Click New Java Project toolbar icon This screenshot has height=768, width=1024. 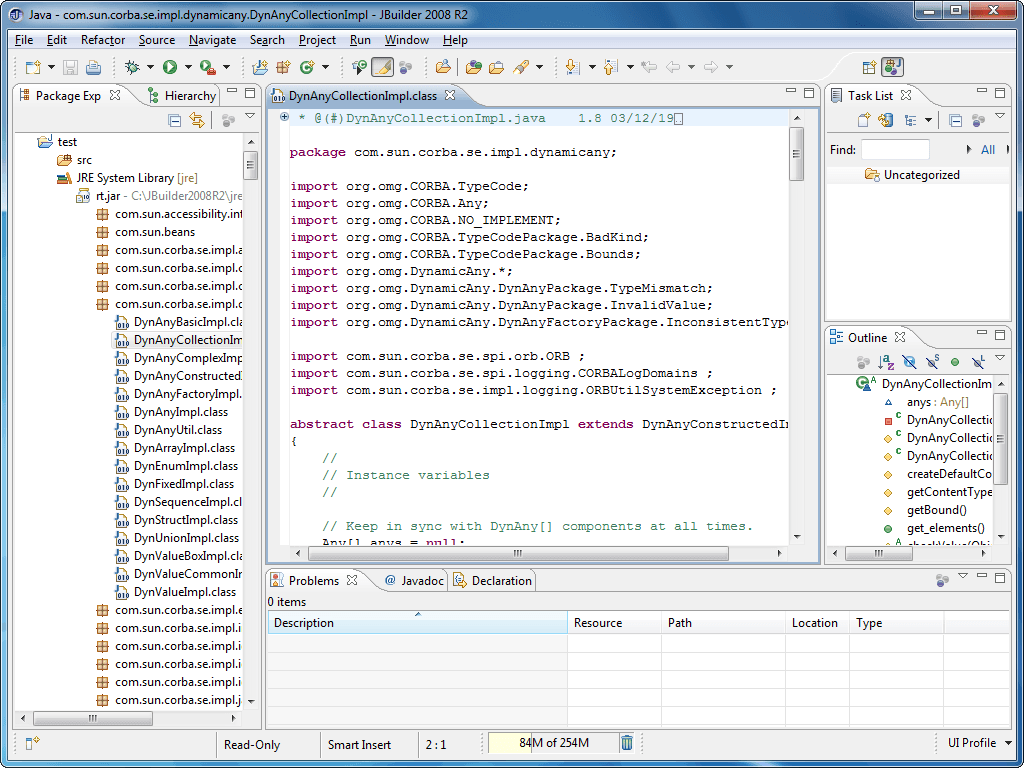(260, 67)
